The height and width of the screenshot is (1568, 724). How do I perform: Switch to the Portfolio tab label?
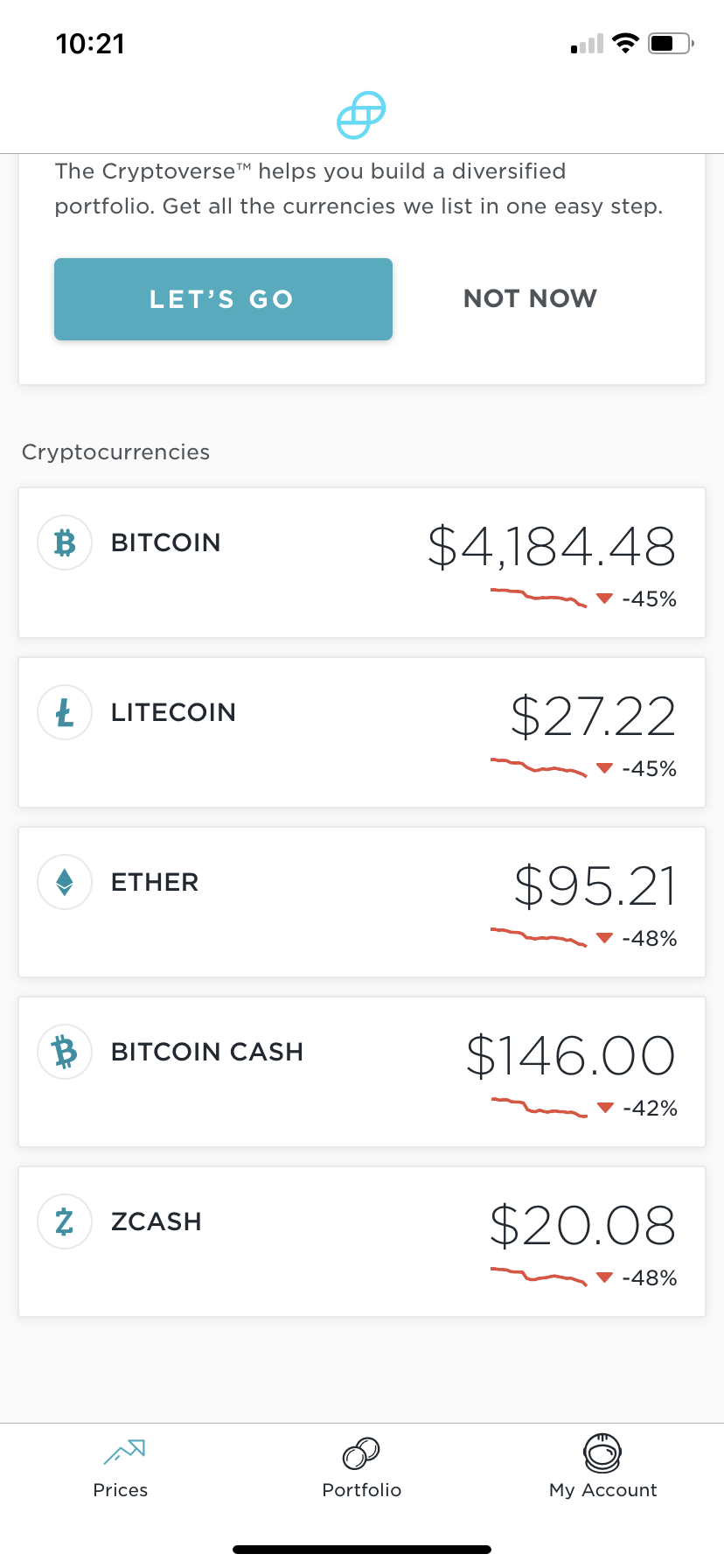361,1490
